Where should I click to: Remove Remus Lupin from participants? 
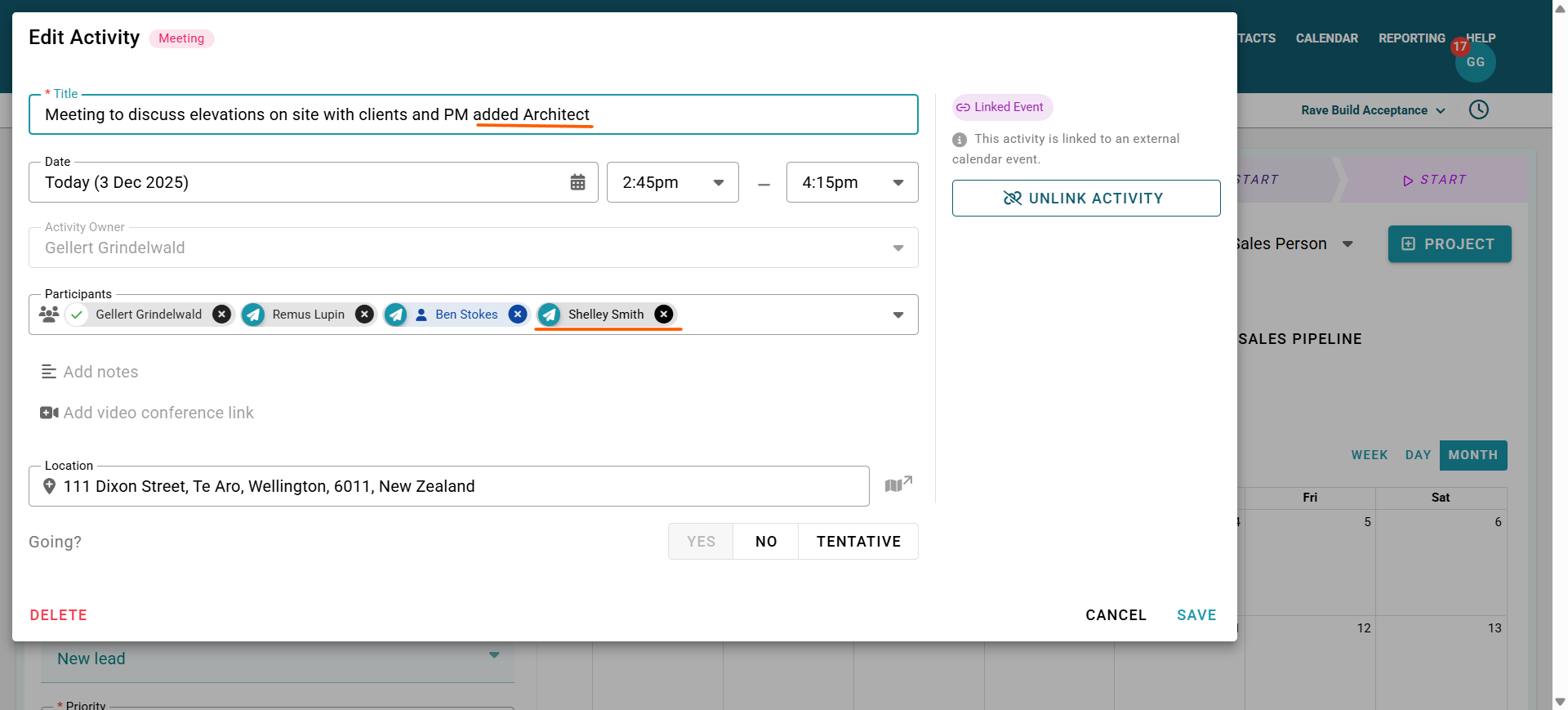(364, 315)
